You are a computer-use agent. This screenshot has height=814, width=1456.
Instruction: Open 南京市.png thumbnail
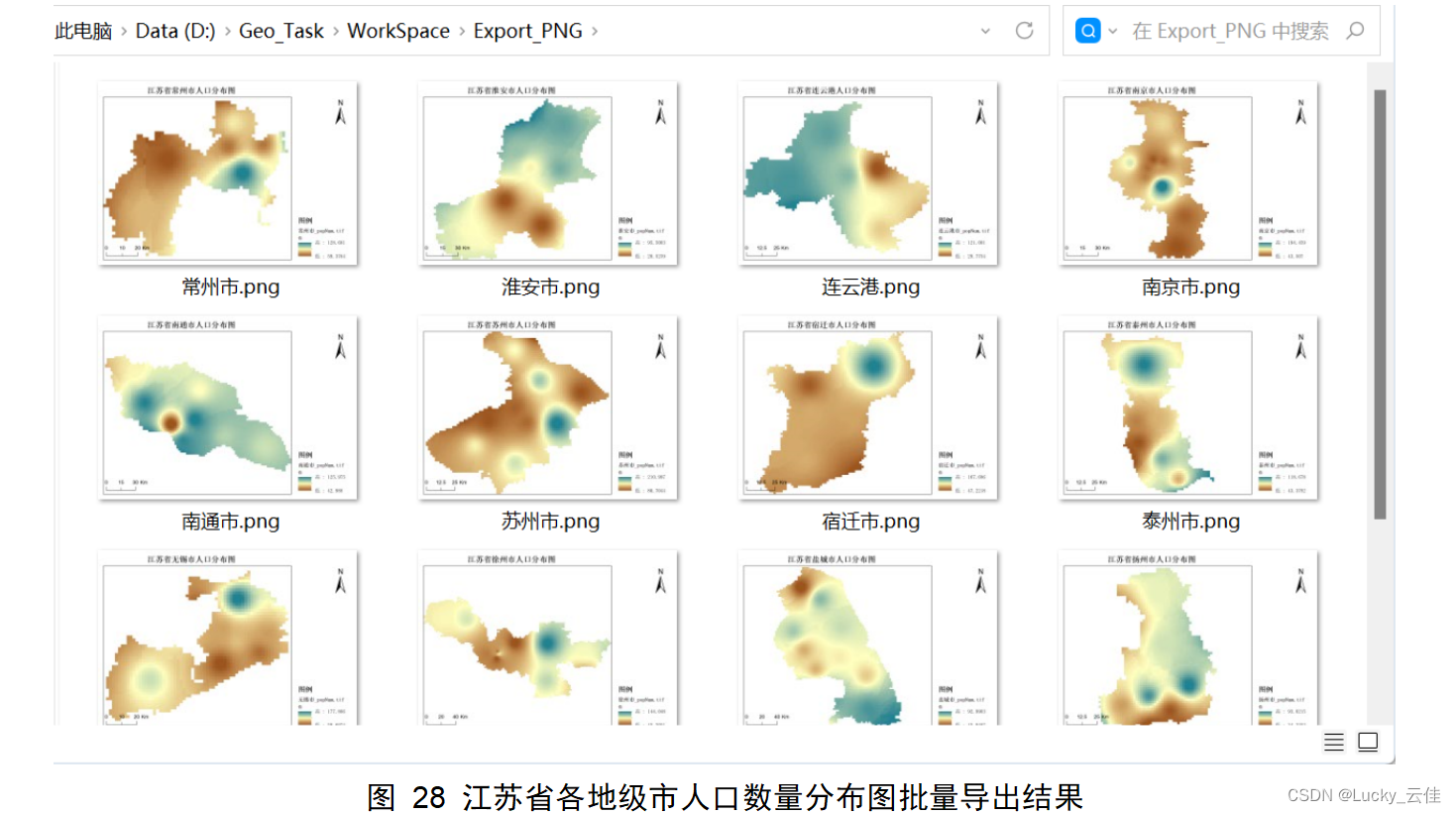[1186, 174]
